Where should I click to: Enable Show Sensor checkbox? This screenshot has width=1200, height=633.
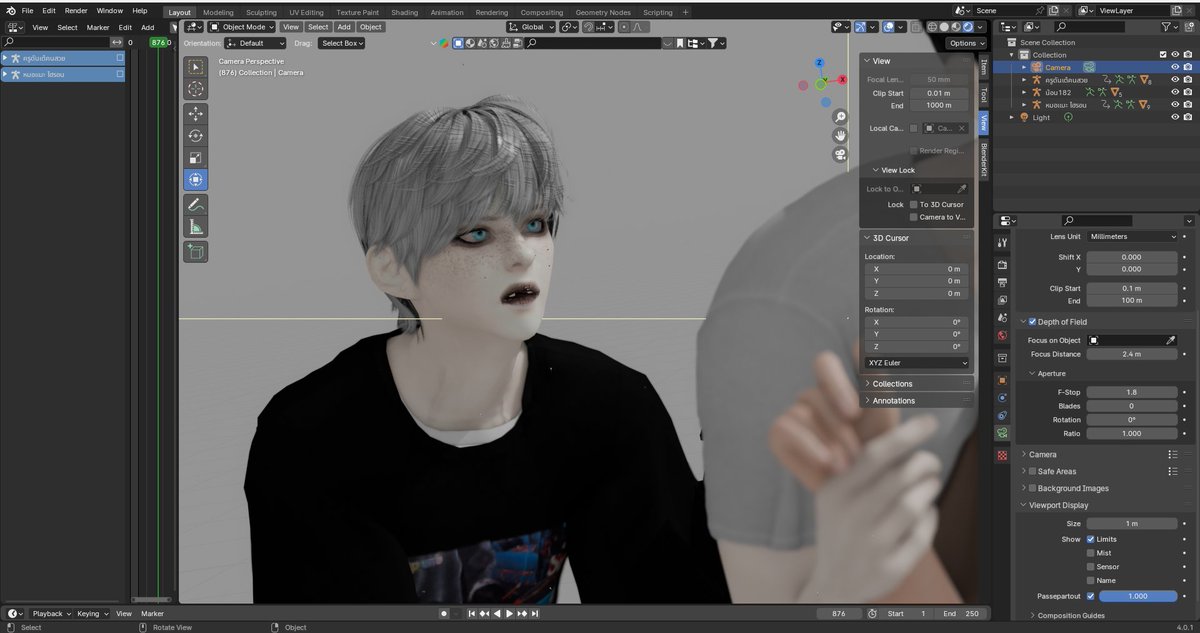[1091, 567]
